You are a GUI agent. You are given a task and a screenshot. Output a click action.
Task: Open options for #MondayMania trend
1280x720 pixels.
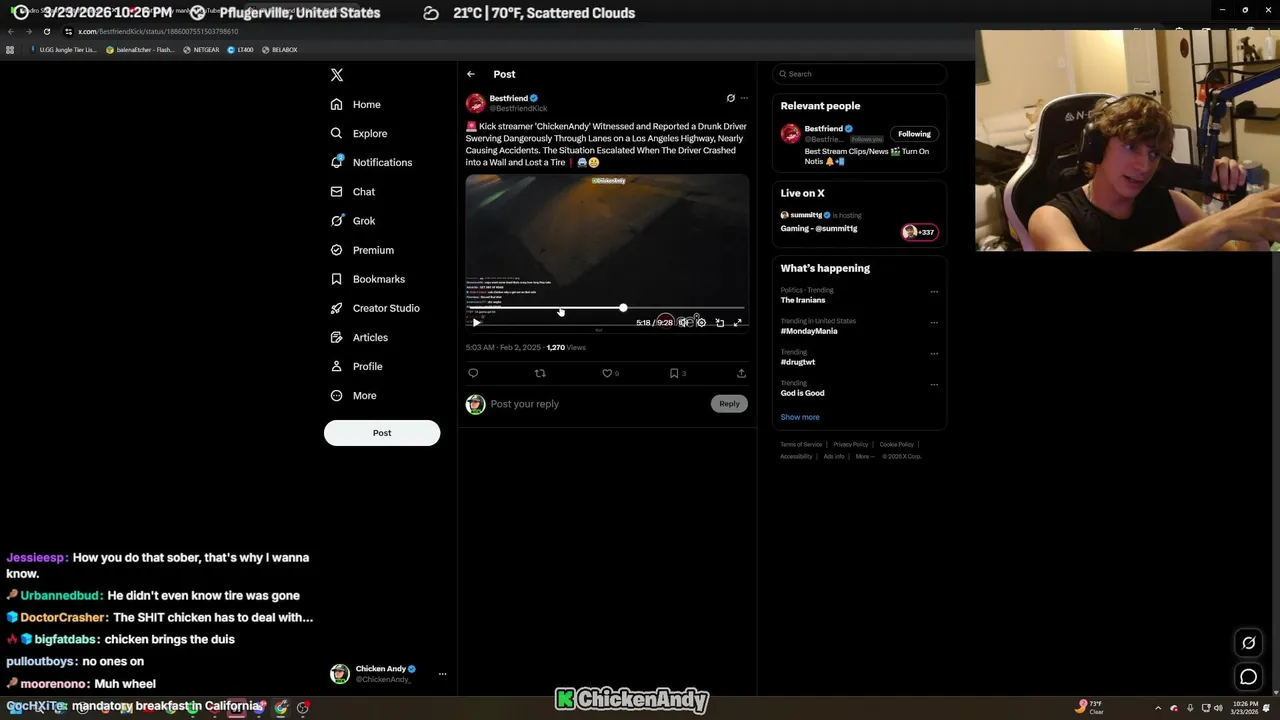pos(934,323)
